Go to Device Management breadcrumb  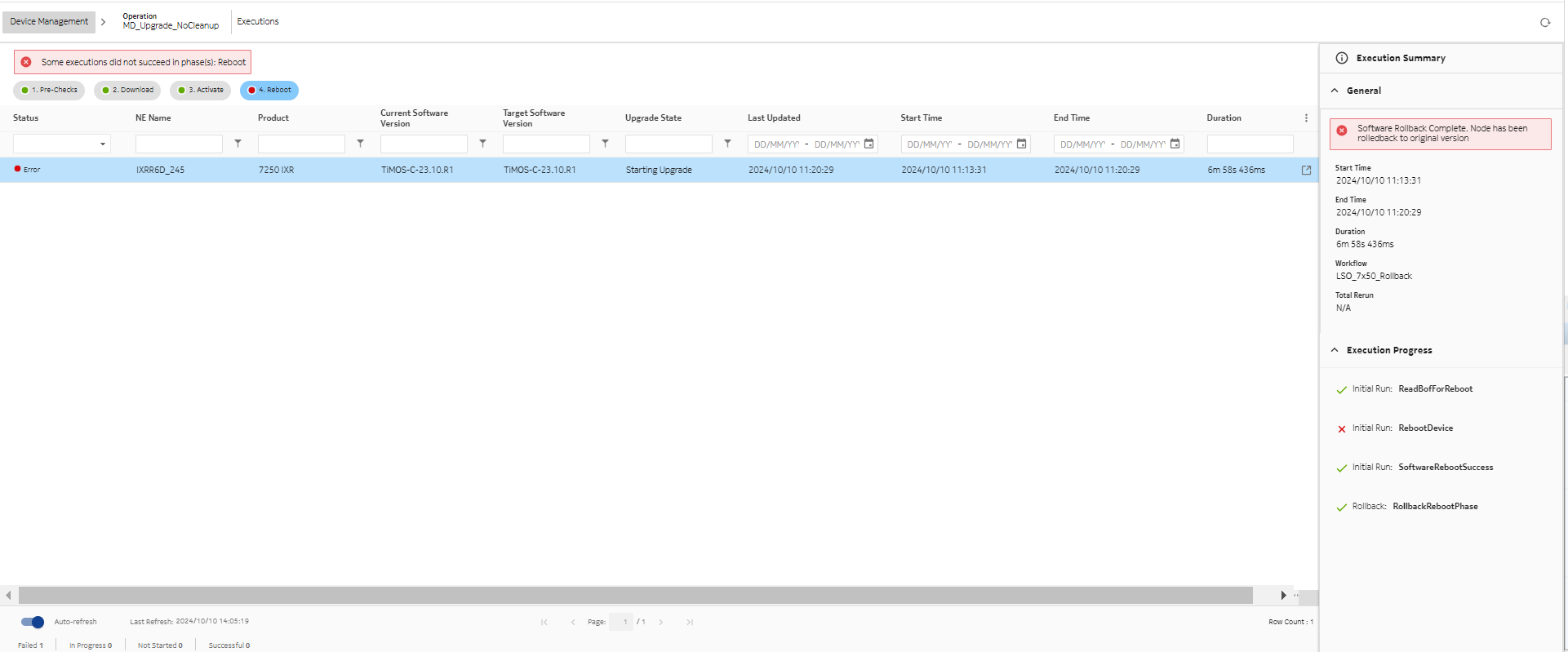[49, 22]
